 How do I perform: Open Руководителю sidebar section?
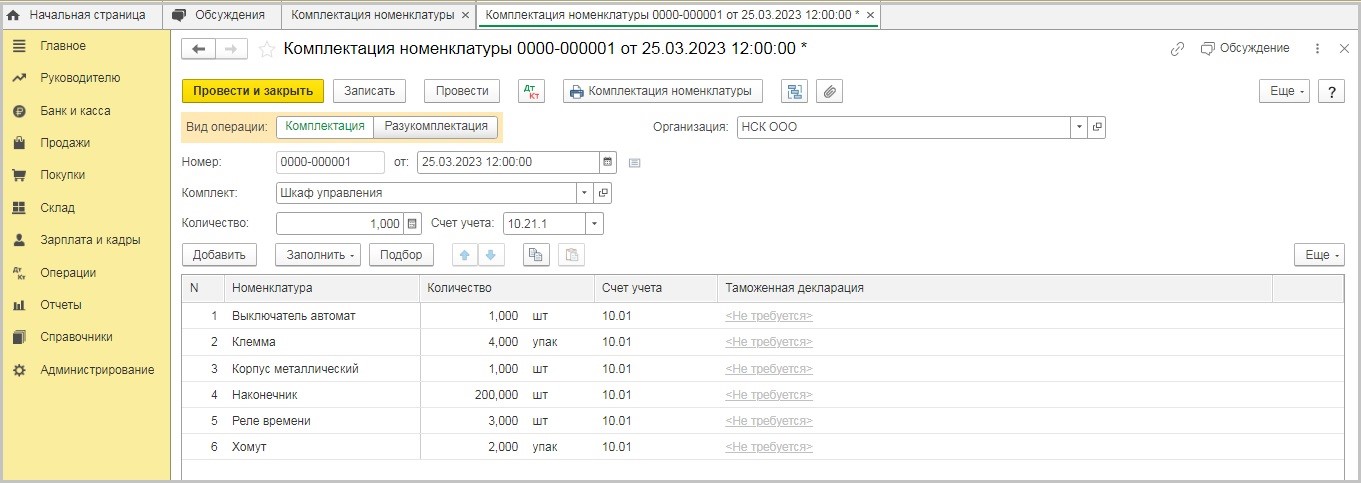click(x=80, y=78)
